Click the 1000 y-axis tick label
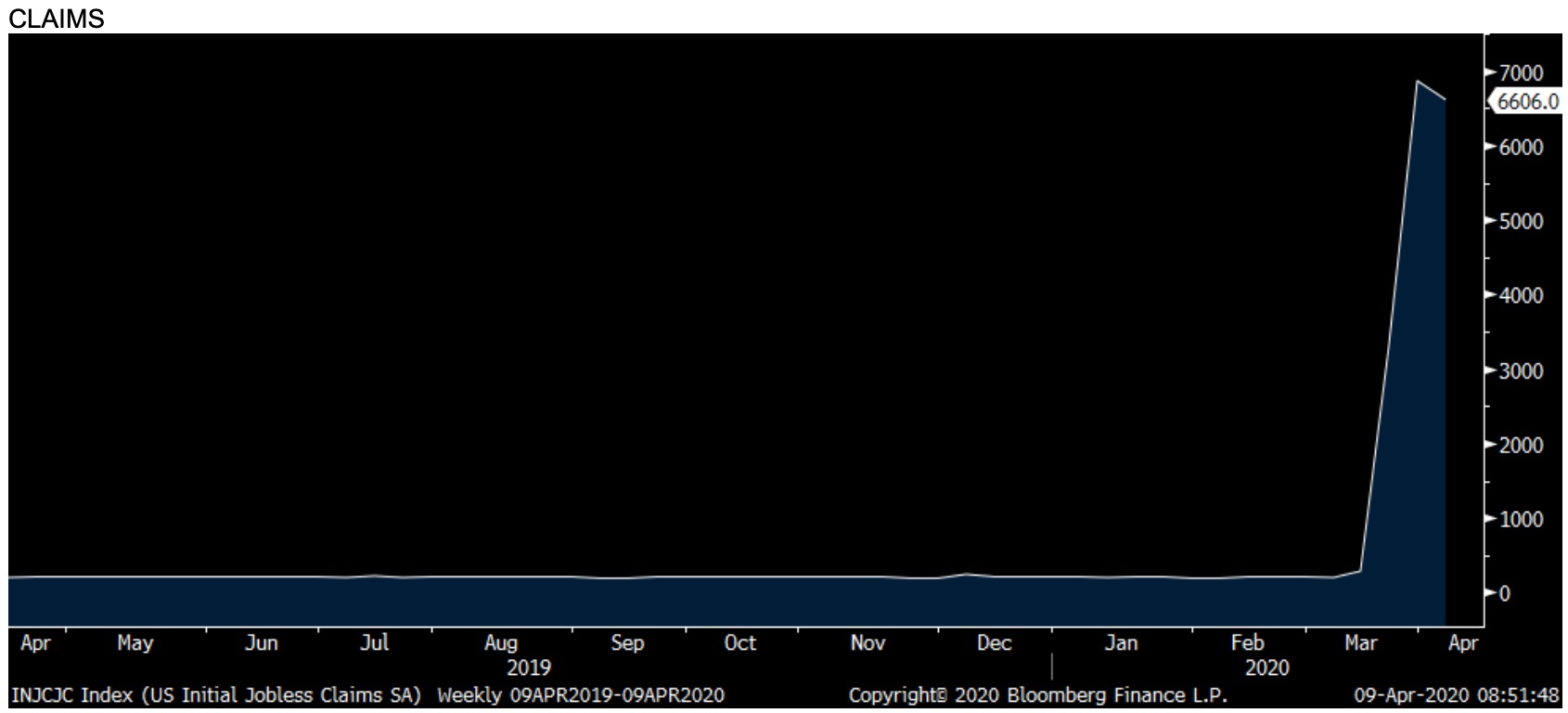The width and height of the screenshot is (1568, 713). (x=1520, y=520)
